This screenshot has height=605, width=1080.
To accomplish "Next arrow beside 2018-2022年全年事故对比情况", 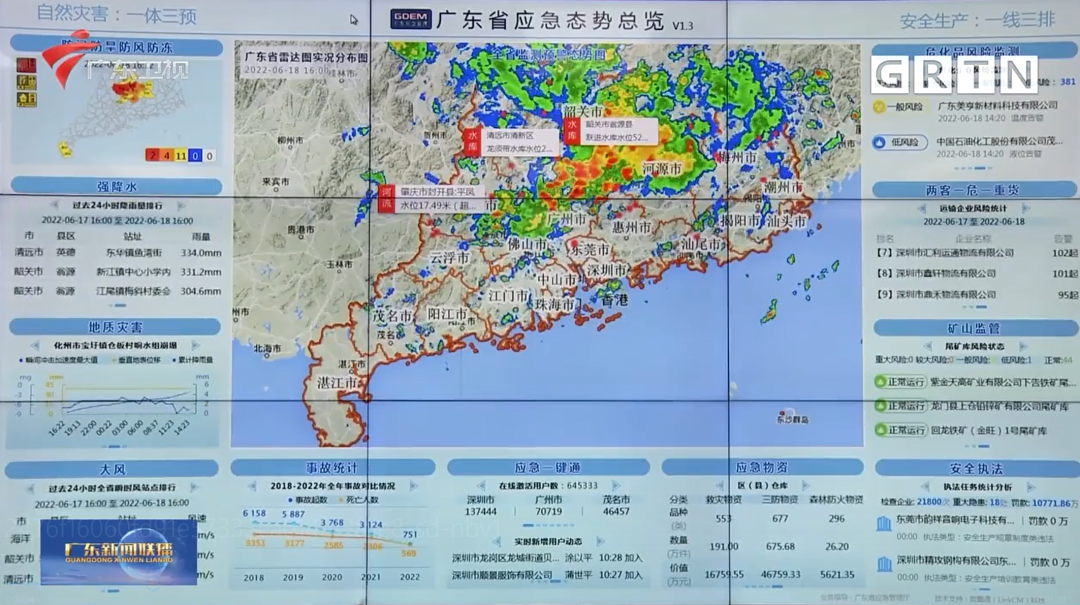I will coord(413,486).
